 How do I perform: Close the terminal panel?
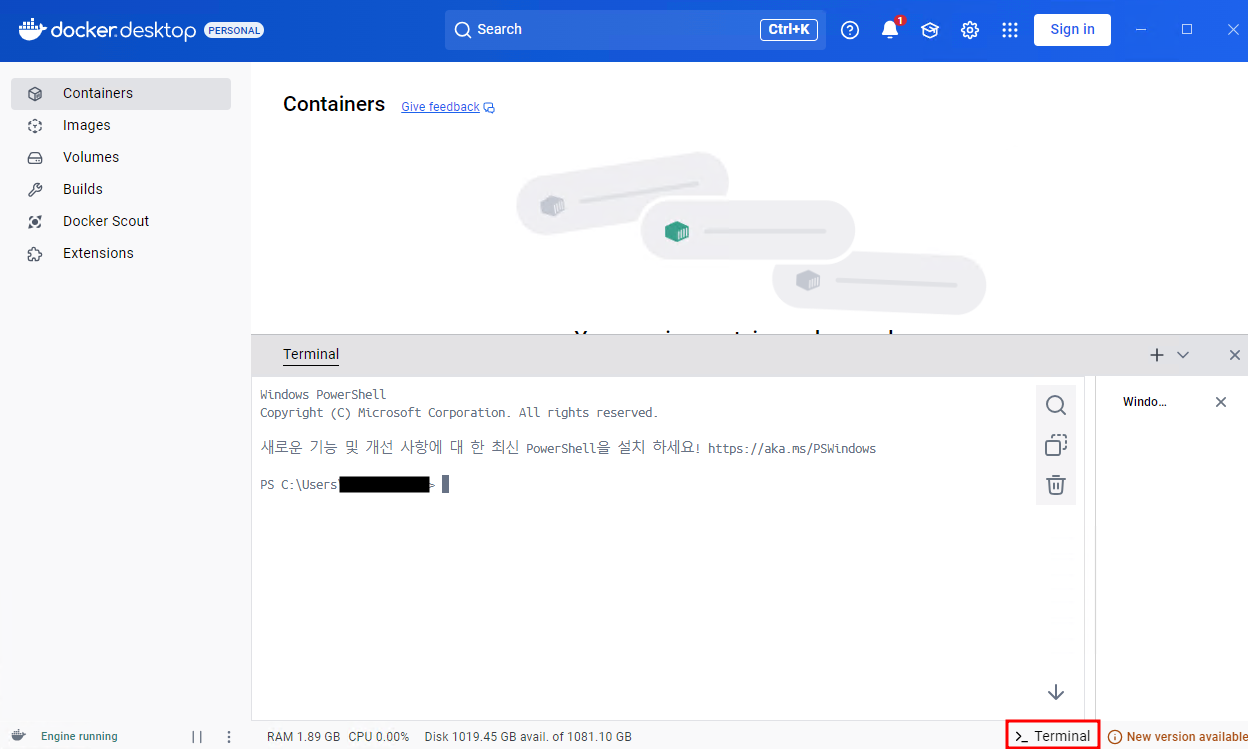point(1235,355)
